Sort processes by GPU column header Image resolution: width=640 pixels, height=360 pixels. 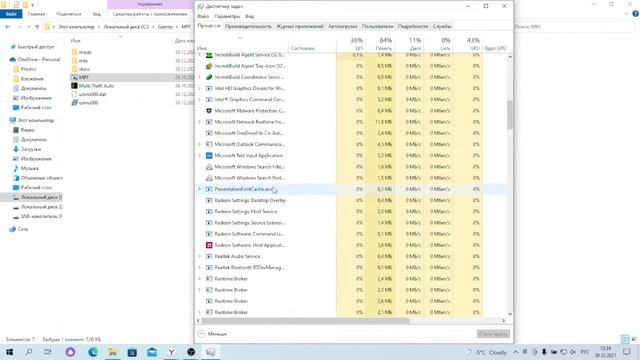pos(468,44)
